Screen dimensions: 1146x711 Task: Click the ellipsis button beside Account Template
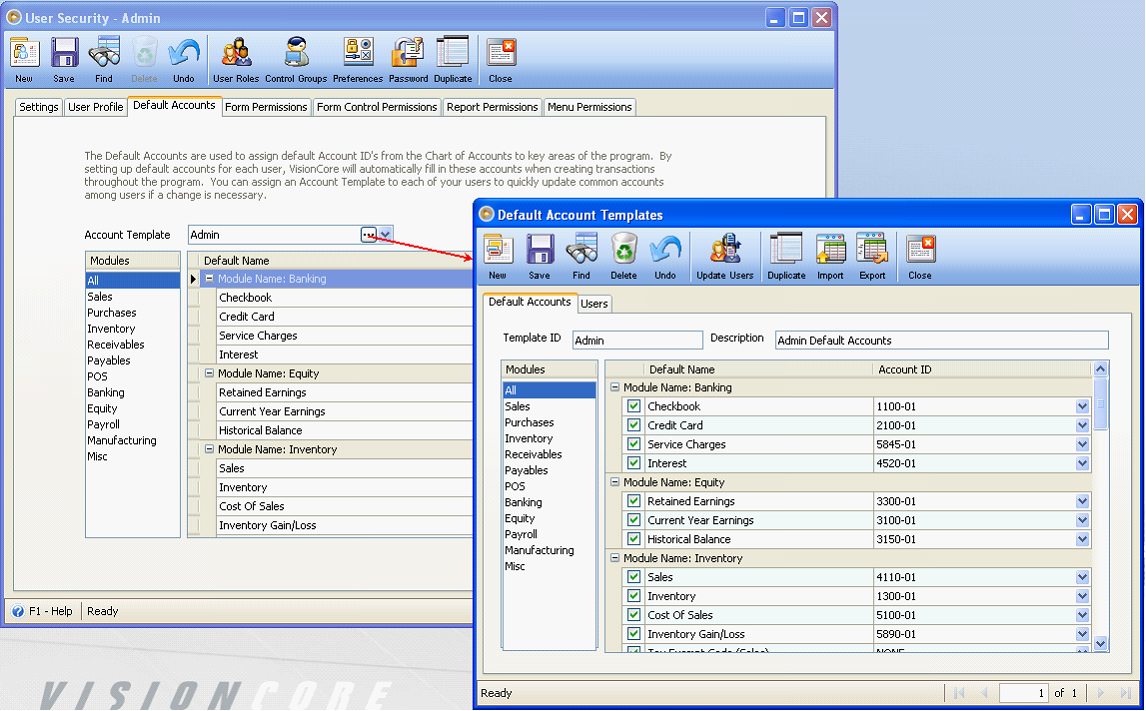point(368,235)
